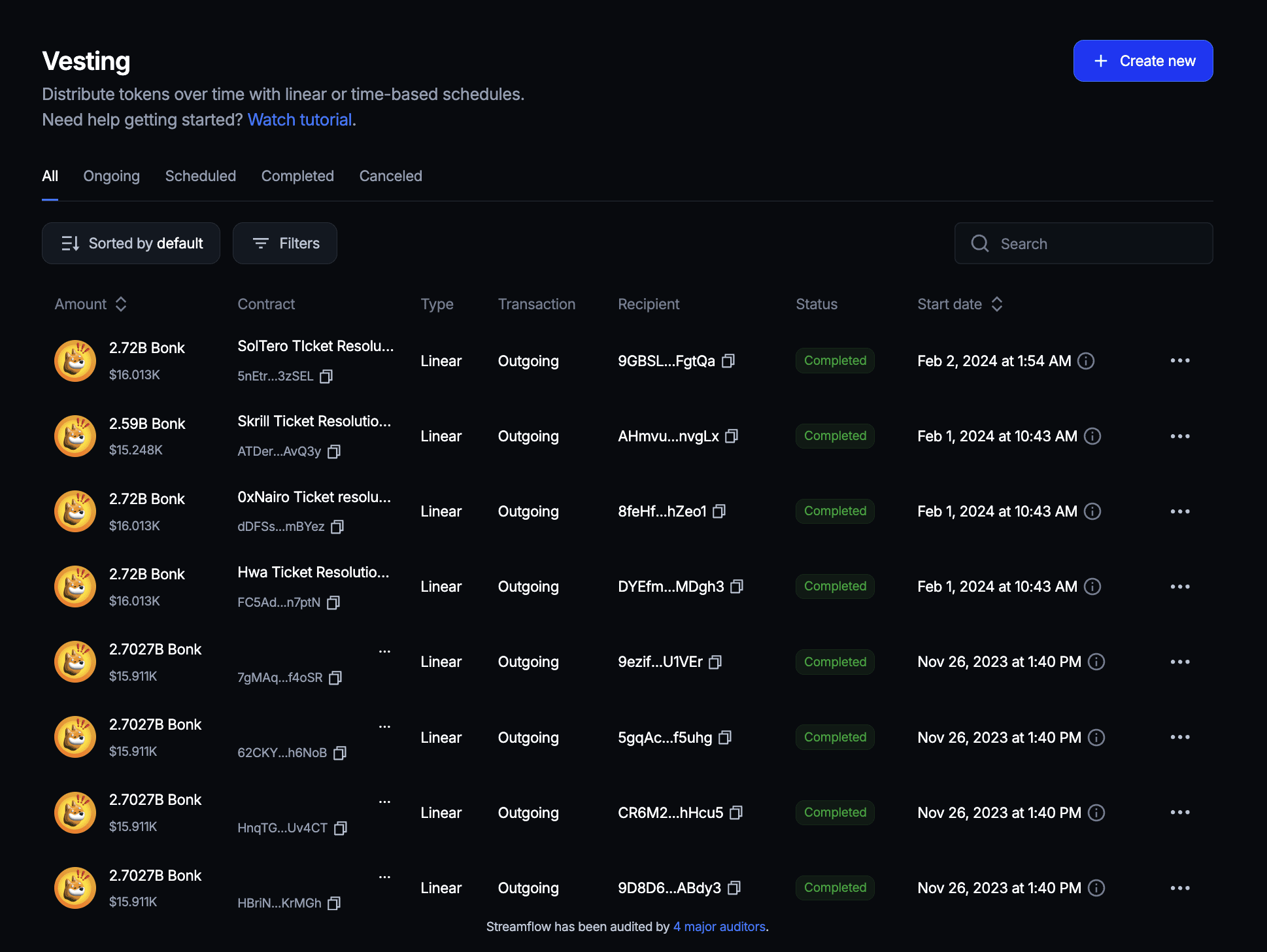Expand the truncated contract name above 7gMAq...f4oSR

pos(384,650)
